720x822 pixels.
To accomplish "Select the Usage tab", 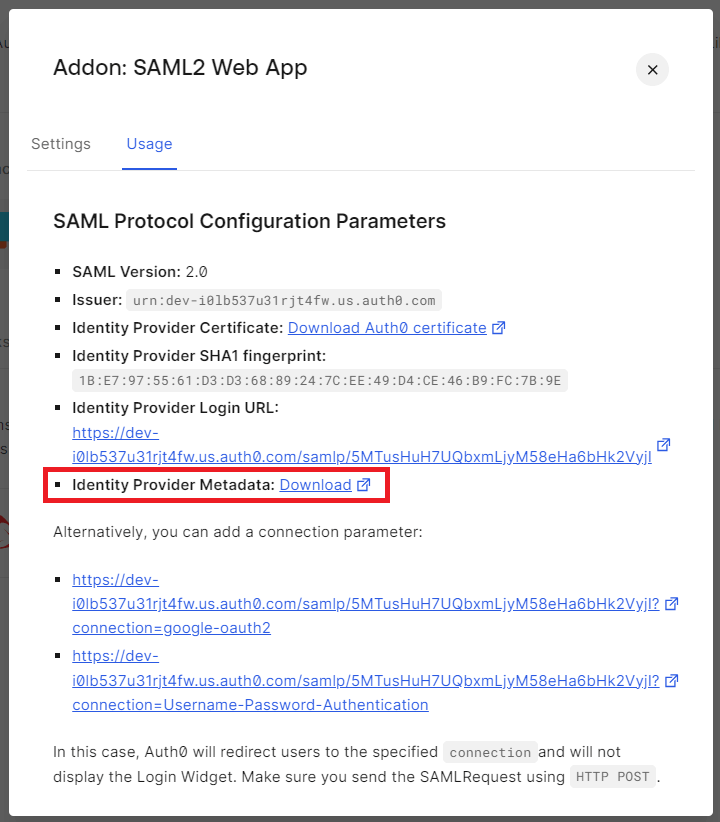I will pos(149,144).
